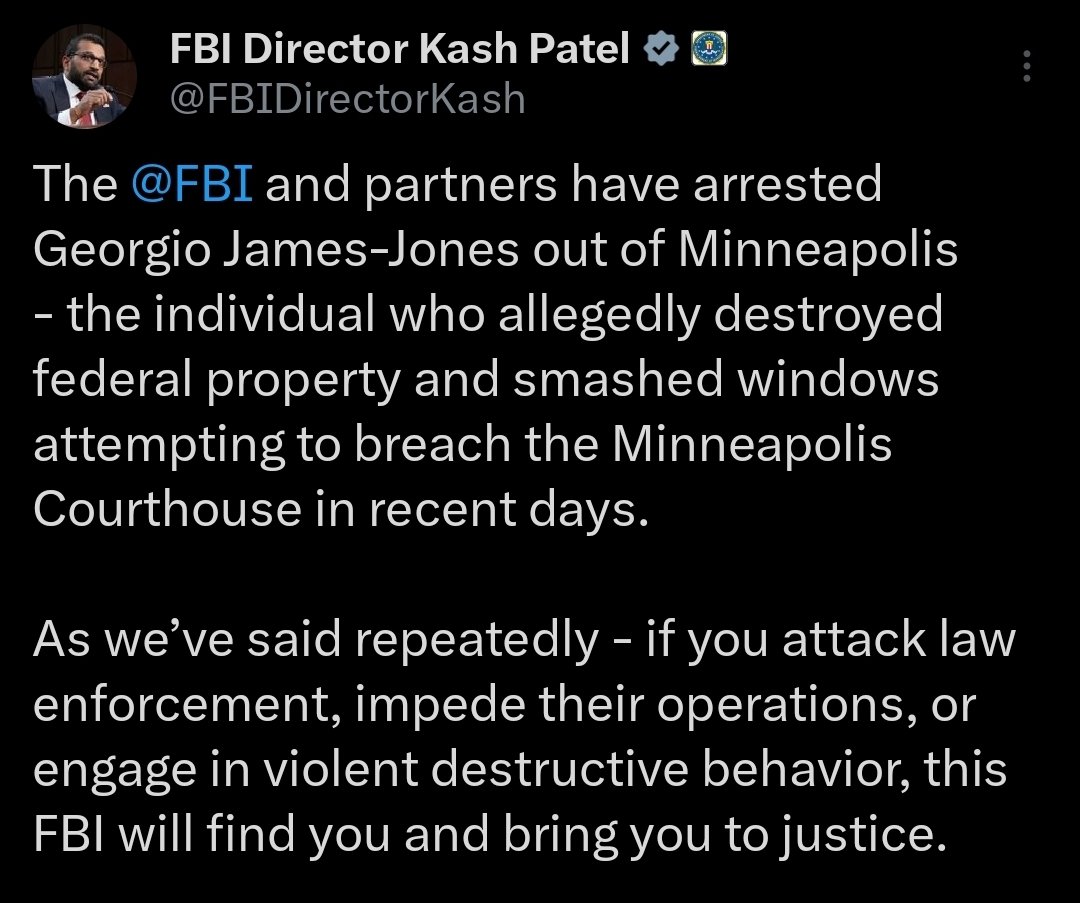The width and height of the screenshot is (1080, 903).
Task: Click the FBI seal affiliation badge
Action: [710, 47]
